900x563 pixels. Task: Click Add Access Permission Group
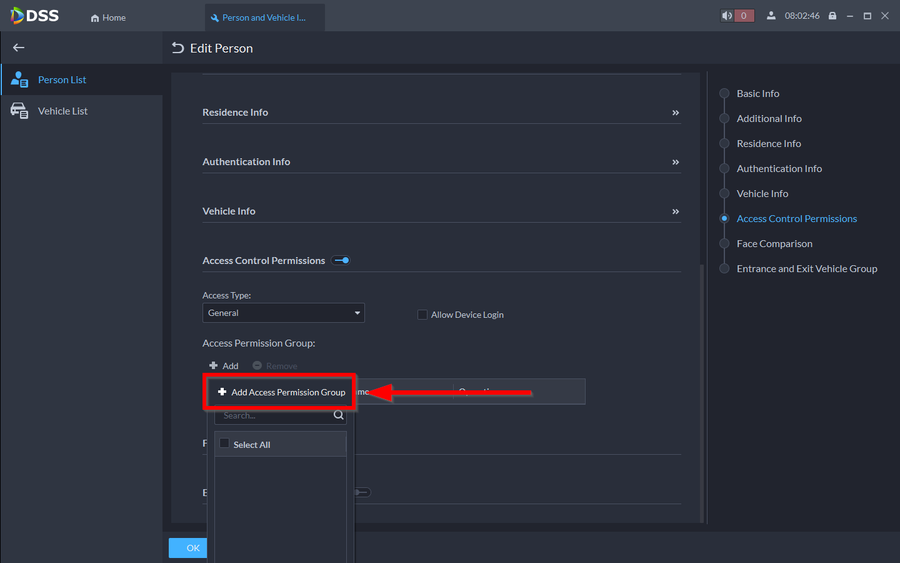coord(281,392)
